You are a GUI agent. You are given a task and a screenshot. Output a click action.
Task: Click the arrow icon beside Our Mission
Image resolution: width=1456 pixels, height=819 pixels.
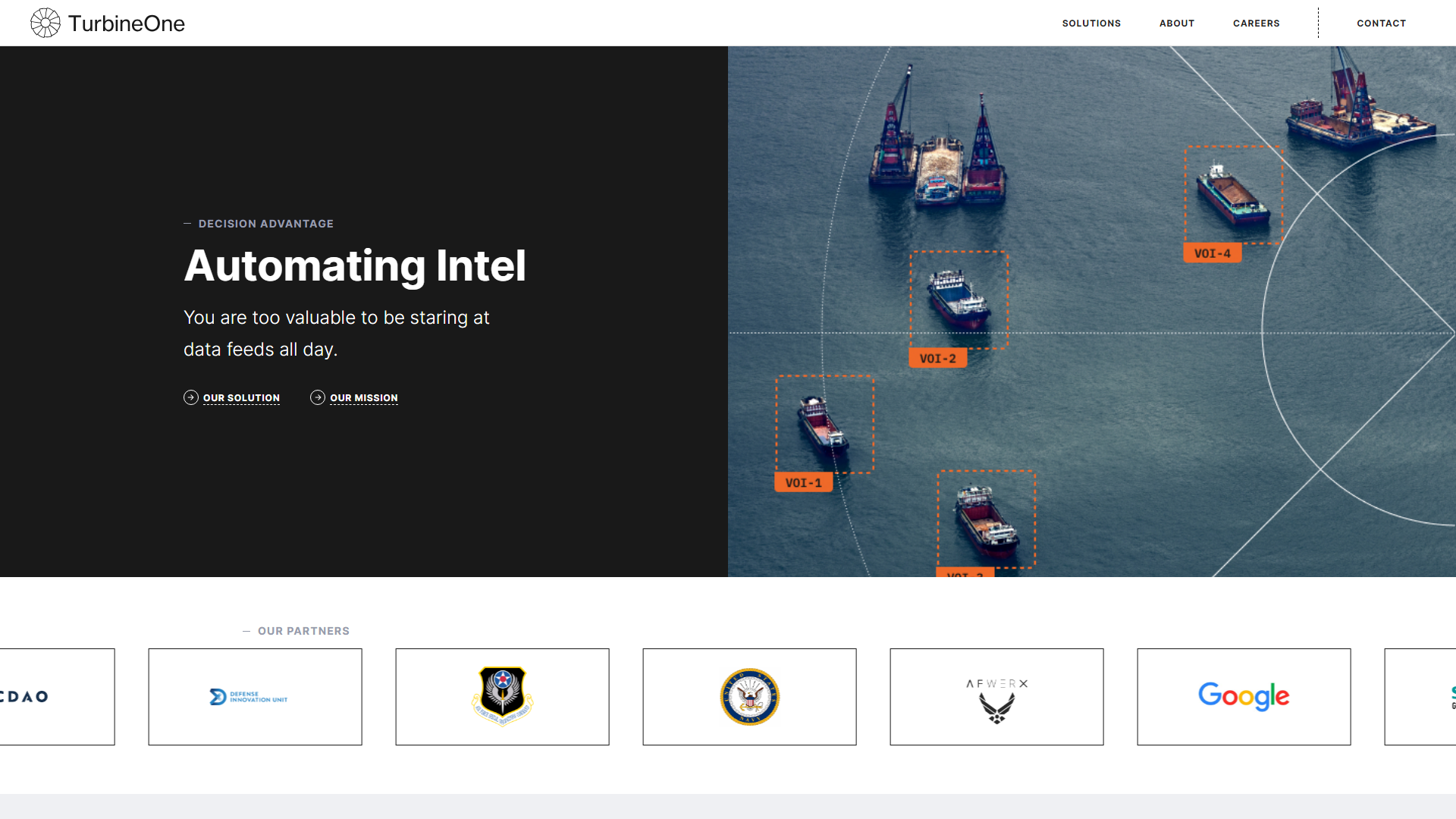coord(318,397)
